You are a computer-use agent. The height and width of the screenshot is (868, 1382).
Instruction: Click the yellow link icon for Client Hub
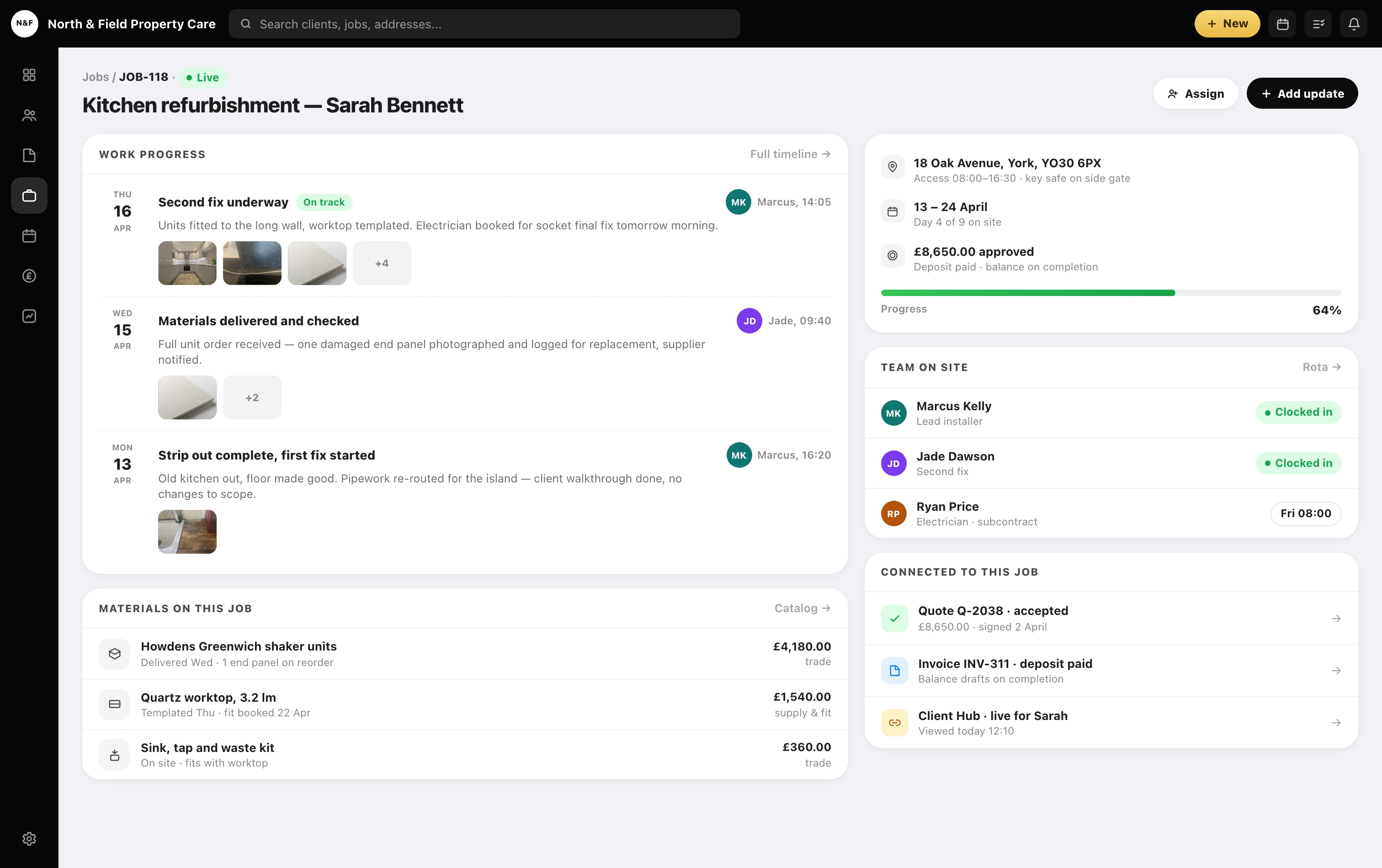(x=895, y=723)
